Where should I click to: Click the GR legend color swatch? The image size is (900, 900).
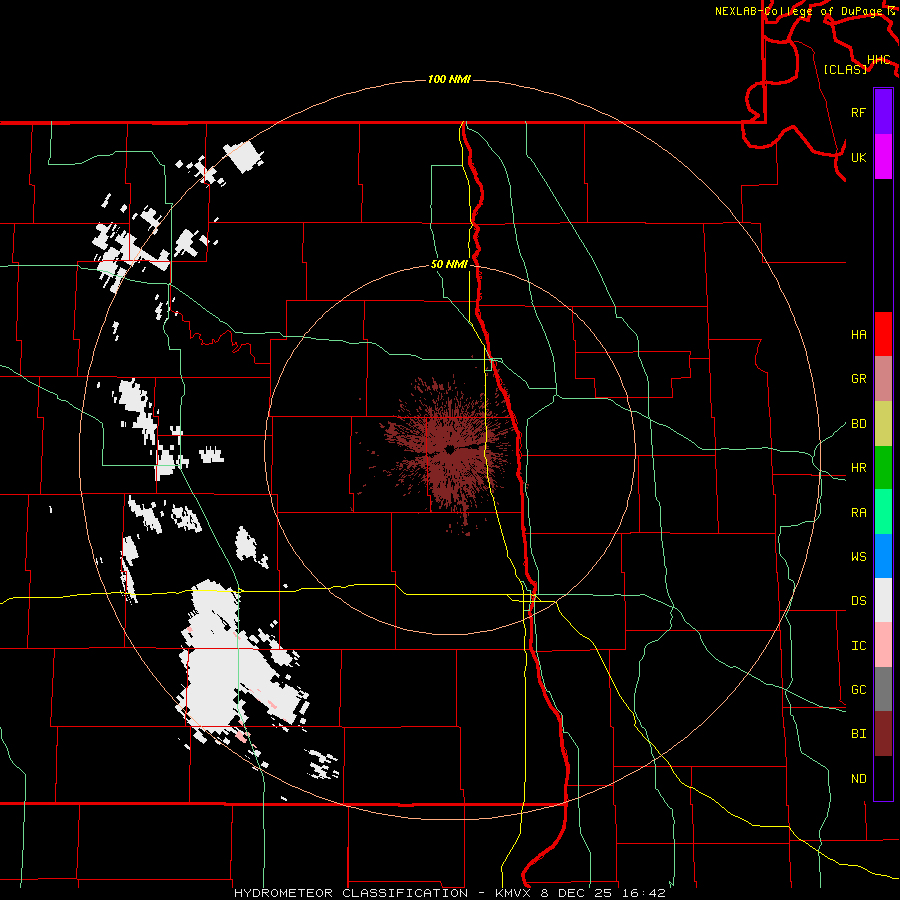pos(883,379)
